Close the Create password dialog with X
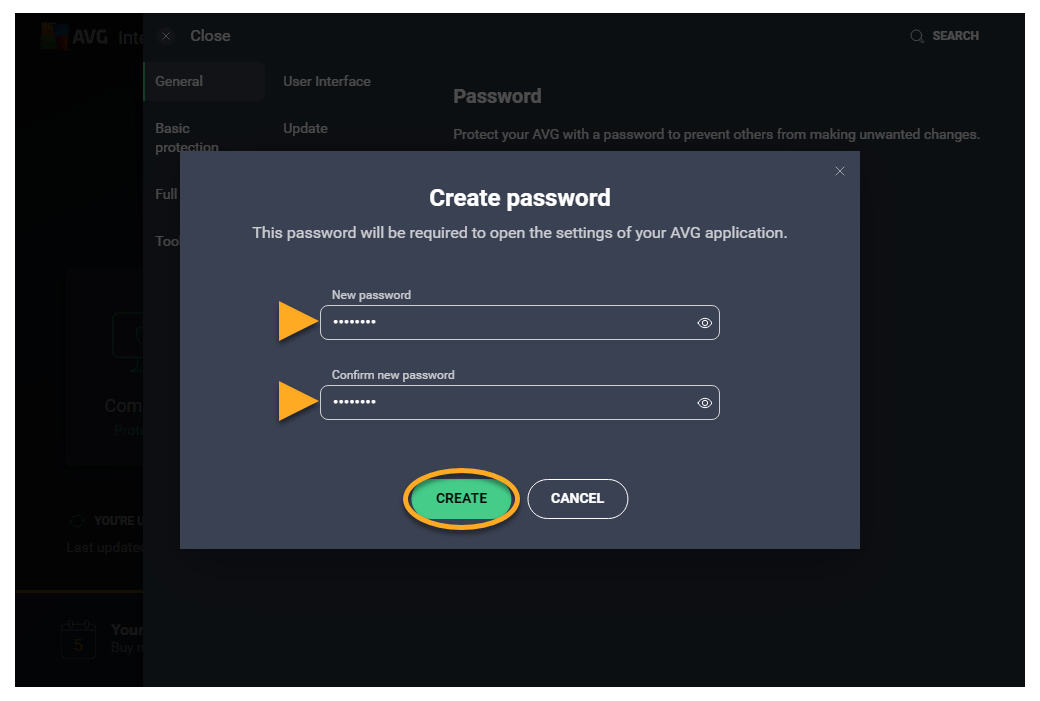 click(840, 171)
